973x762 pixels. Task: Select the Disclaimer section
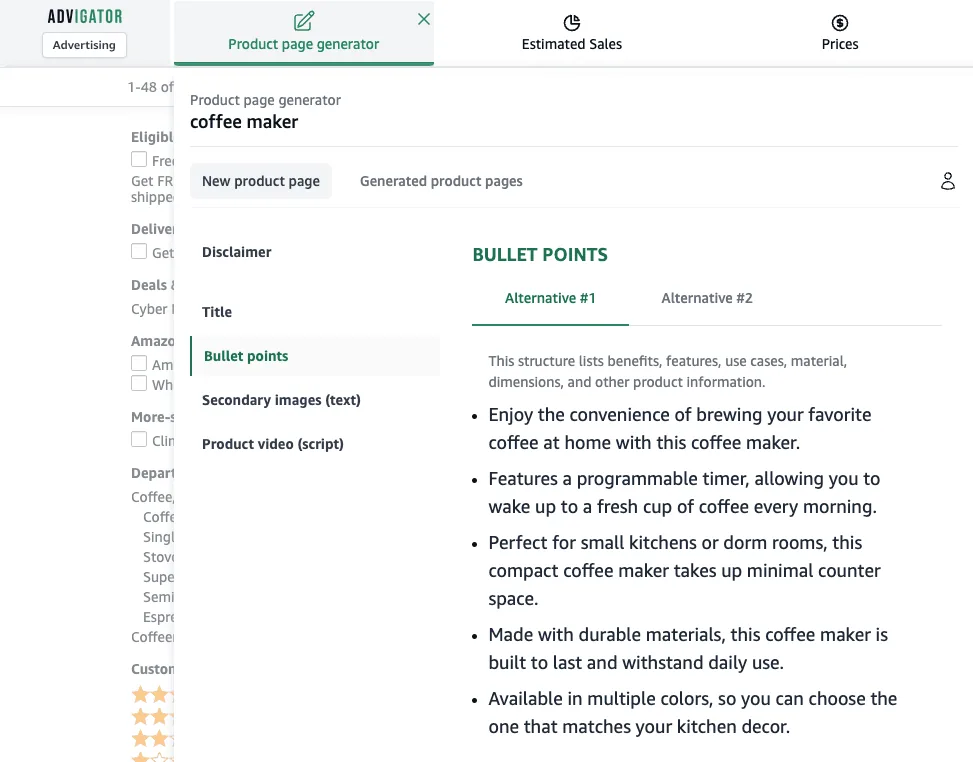click(x=236, y=253)
